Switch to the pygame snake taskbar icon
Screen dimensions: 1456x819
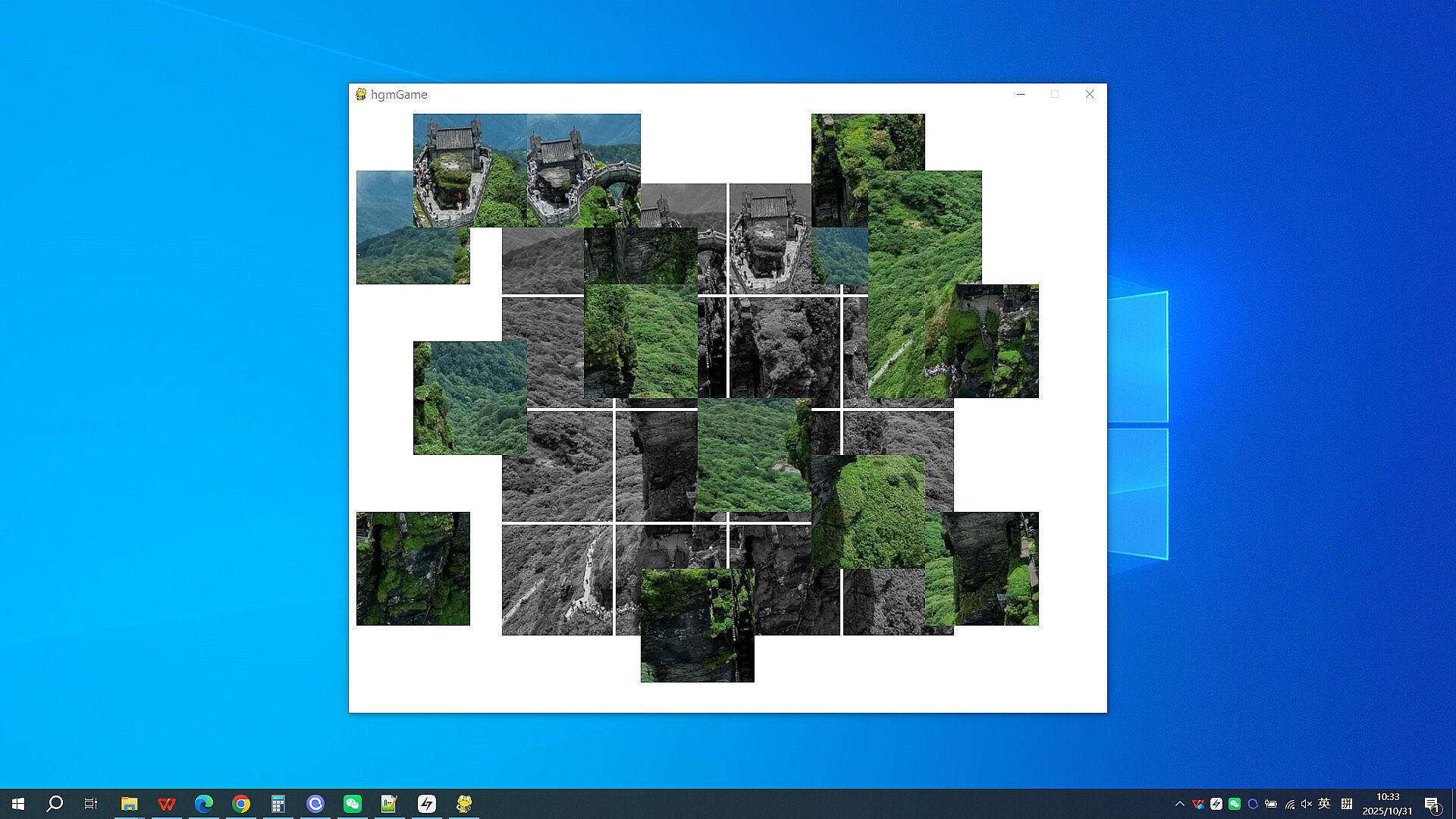(x=464, y=804)
